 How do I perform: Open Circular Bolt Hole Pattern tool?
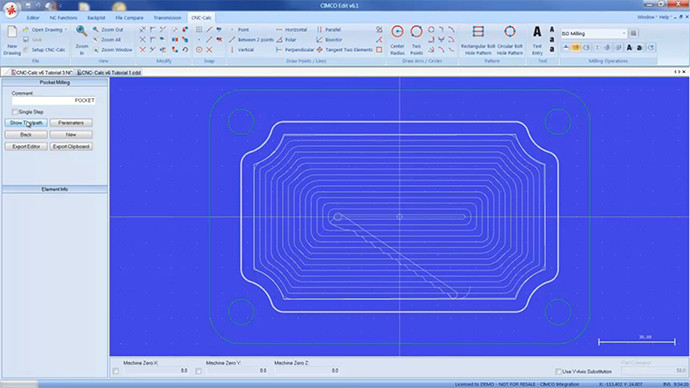coord(510,40)
